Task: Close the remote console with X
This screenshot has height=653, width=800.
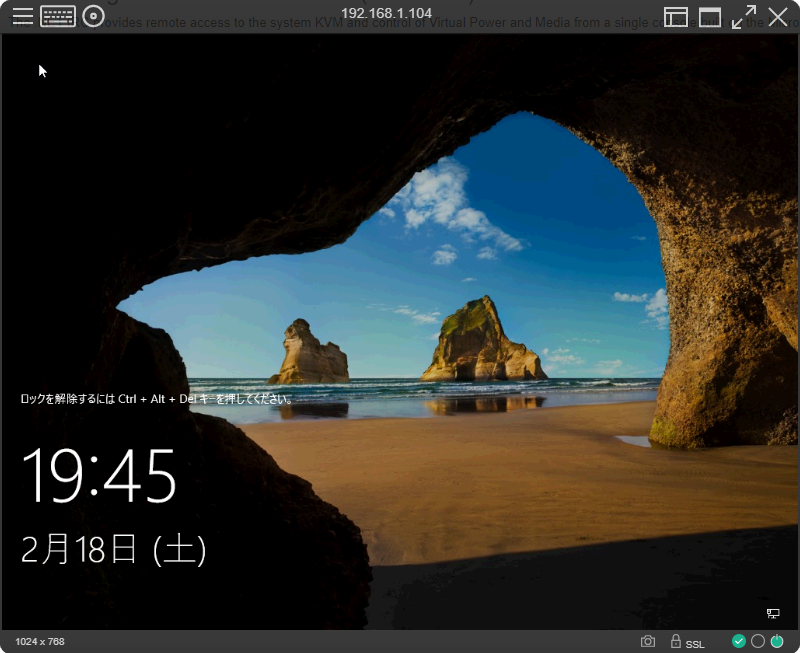Action: coord(778,17)
